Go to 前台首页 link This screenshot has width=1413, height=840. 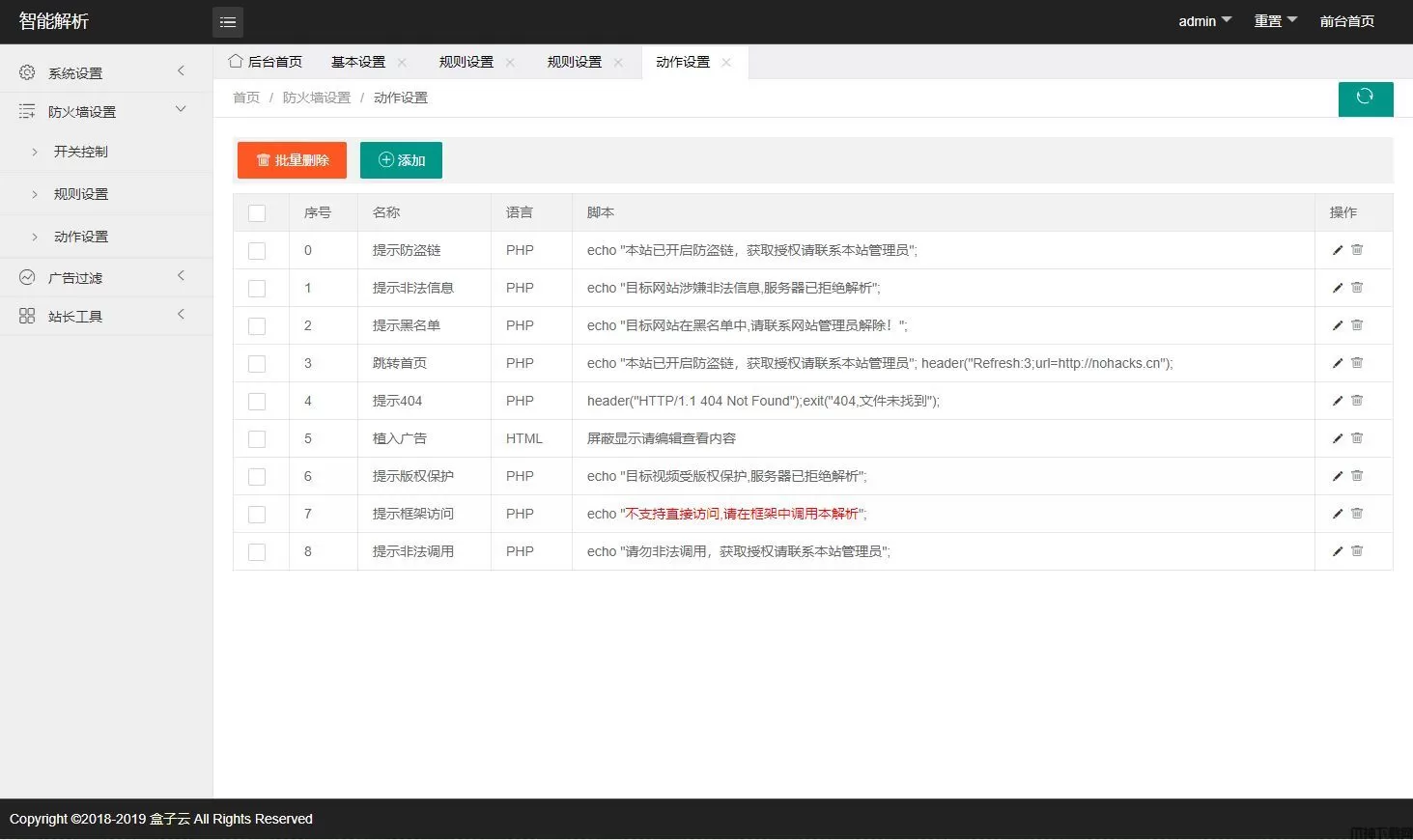[x=1346, y=21]
